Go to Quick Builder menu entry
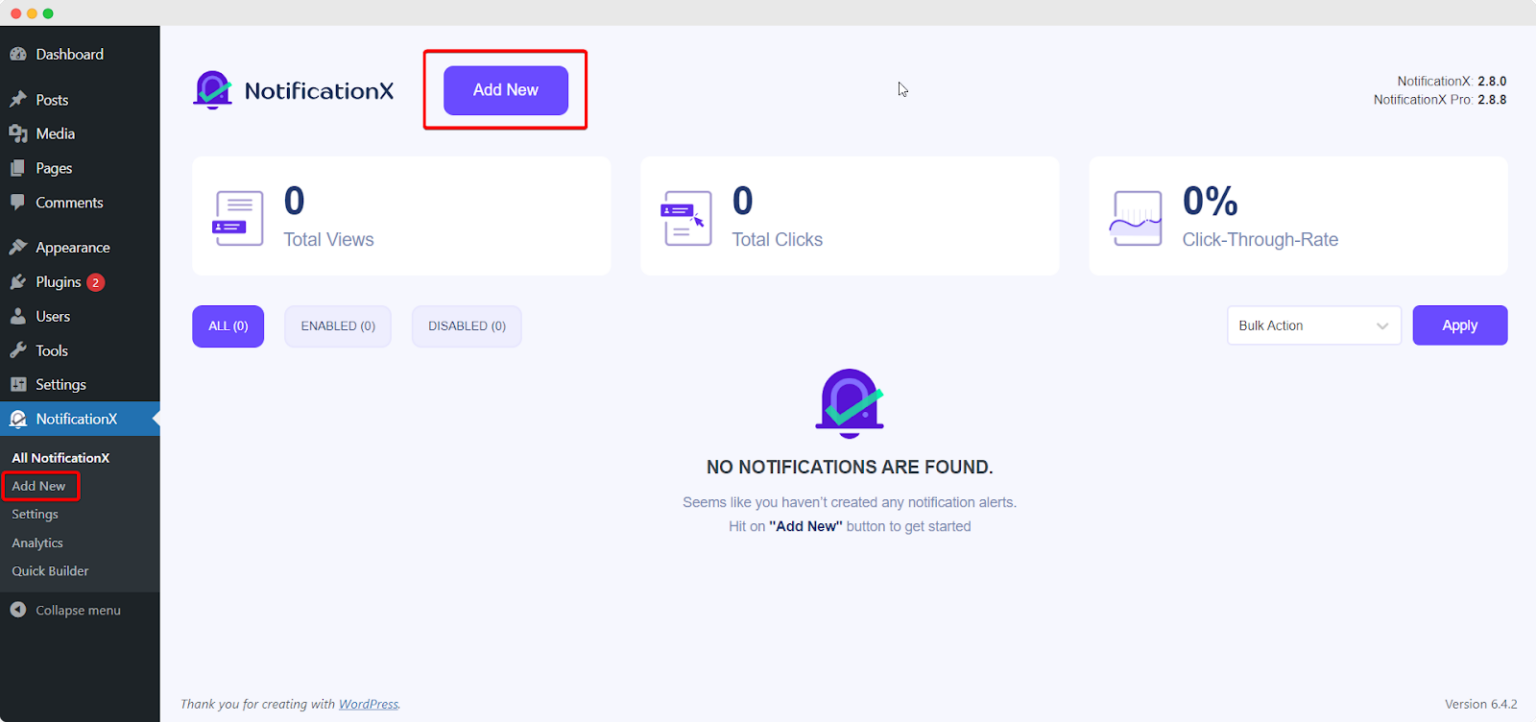Screen dimensions: 1536x722 [x=49, y=571]
